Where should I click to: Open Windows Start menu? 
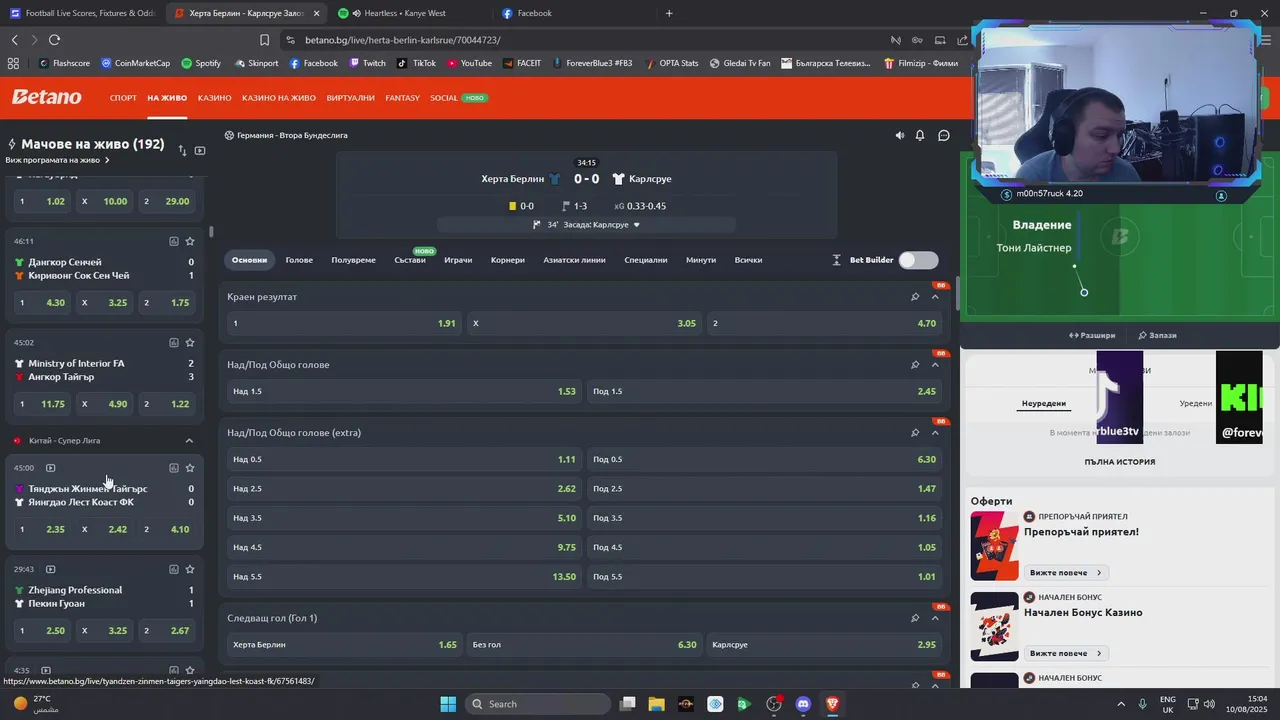point(448,704)
